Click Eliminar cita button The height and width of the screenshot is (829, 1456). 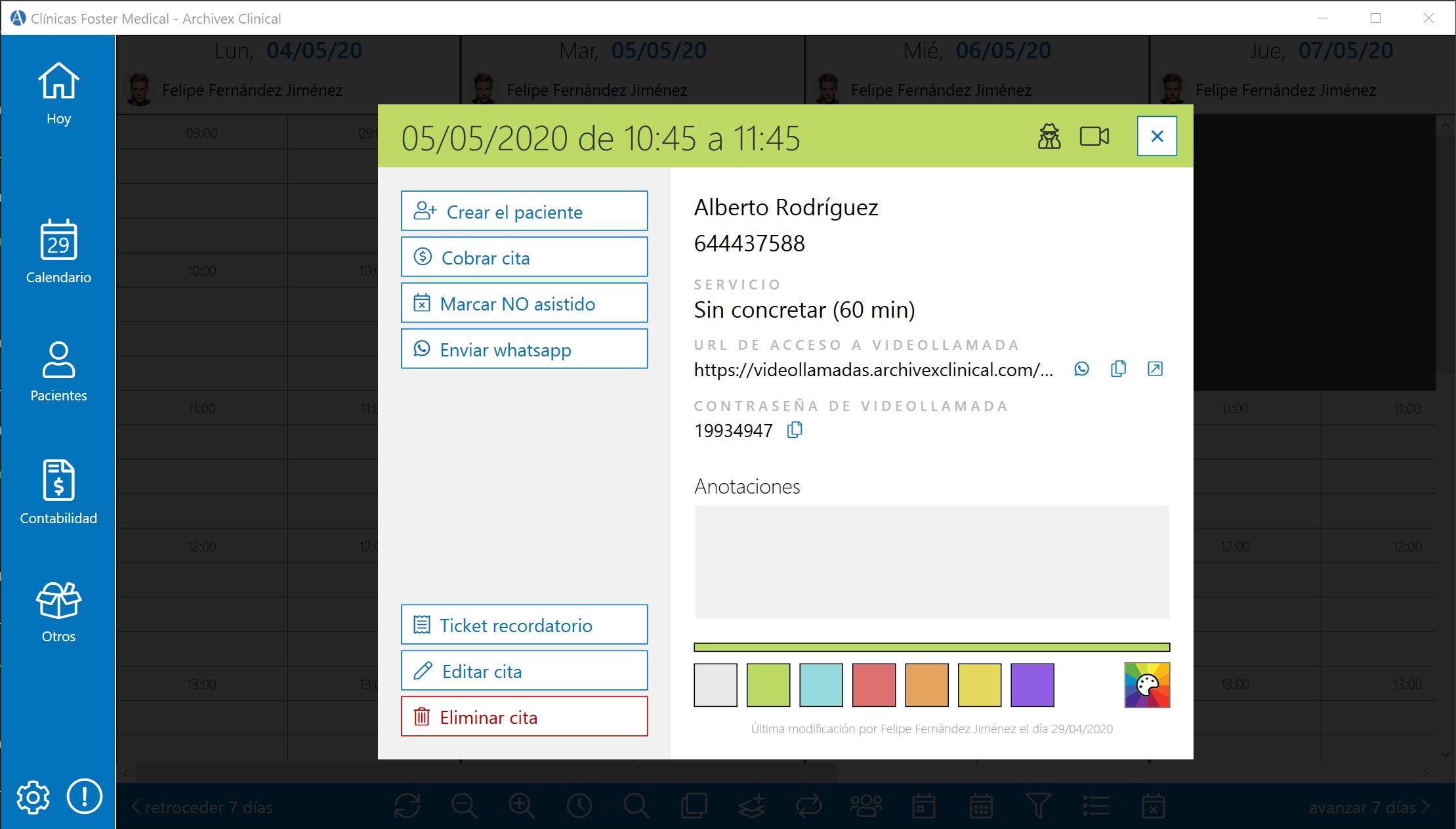click(524, 717)
